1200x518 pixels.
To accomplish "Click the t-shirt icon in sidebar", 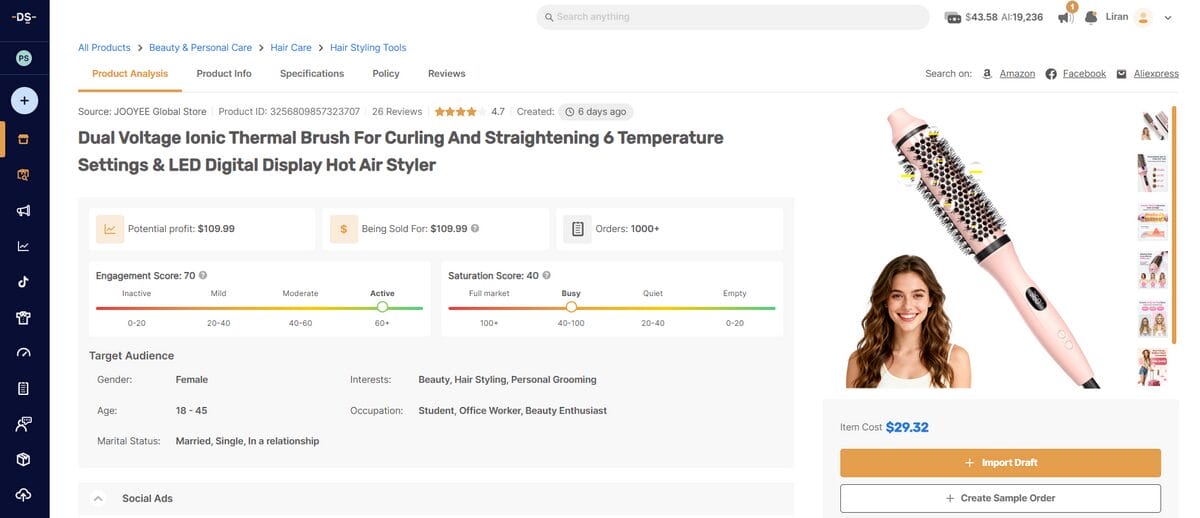I will point(24,318).
